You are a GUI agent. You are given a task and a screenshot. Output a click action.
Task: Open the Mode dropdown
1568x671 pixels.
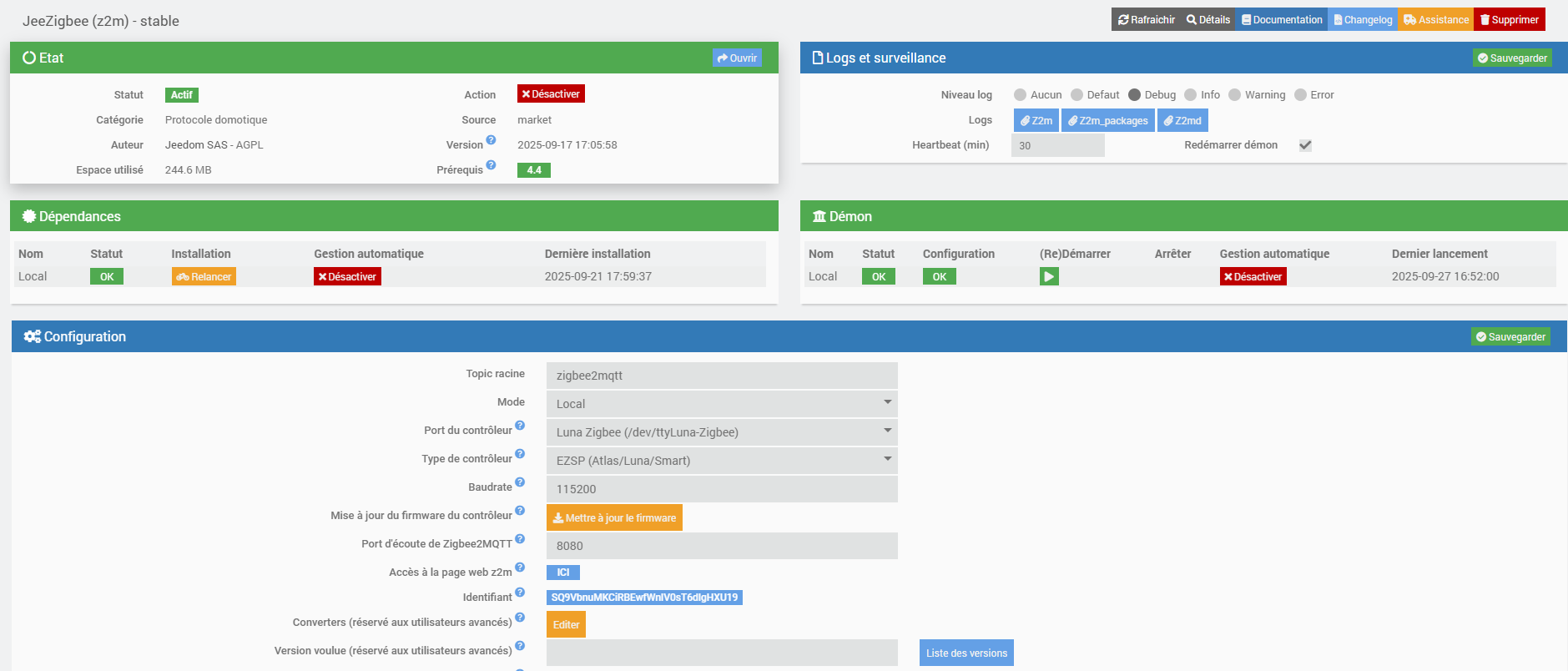(722, 404)
